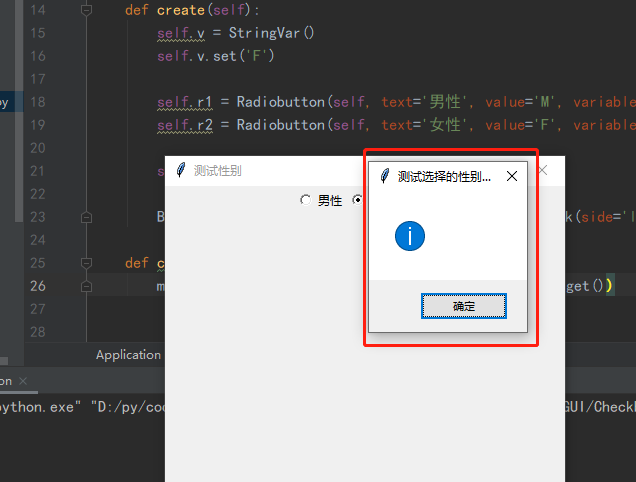Click the self.r2 Radiobutton code line

pyautogui.click(x=396, y=125)
